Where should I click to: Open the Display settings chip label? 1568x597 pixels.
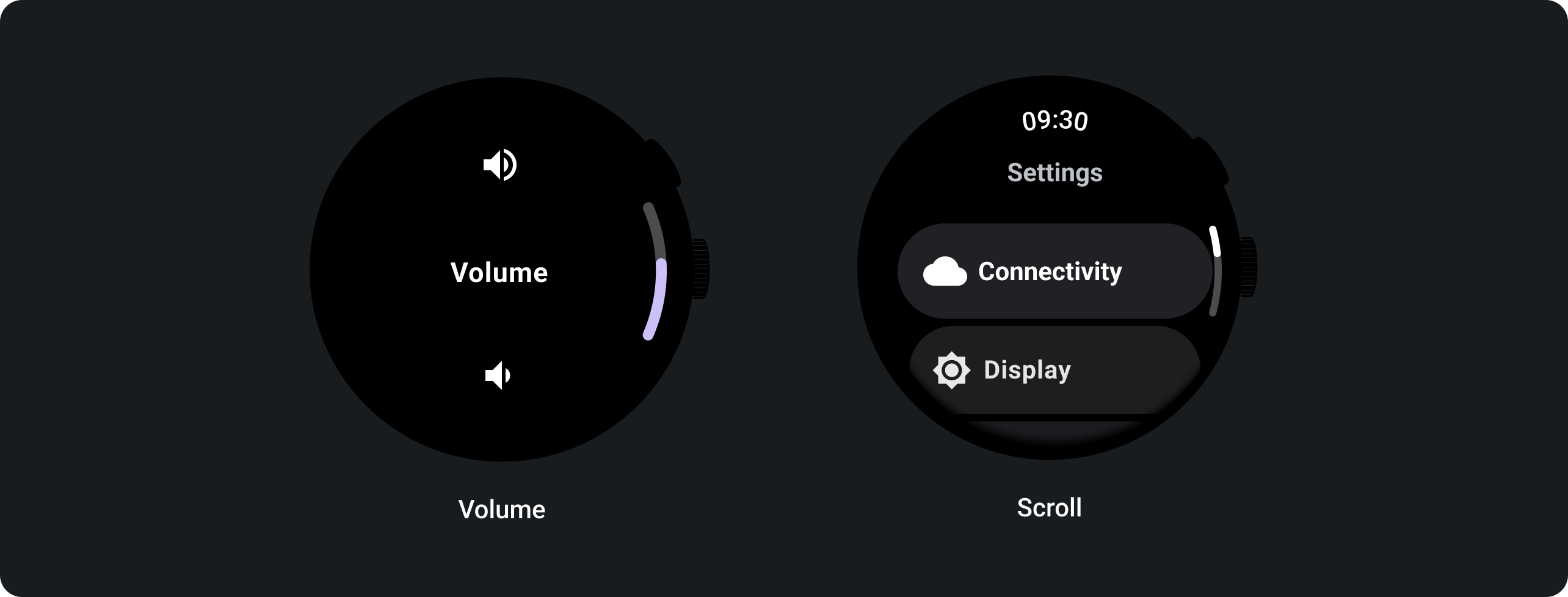[x=1027, y=370]
